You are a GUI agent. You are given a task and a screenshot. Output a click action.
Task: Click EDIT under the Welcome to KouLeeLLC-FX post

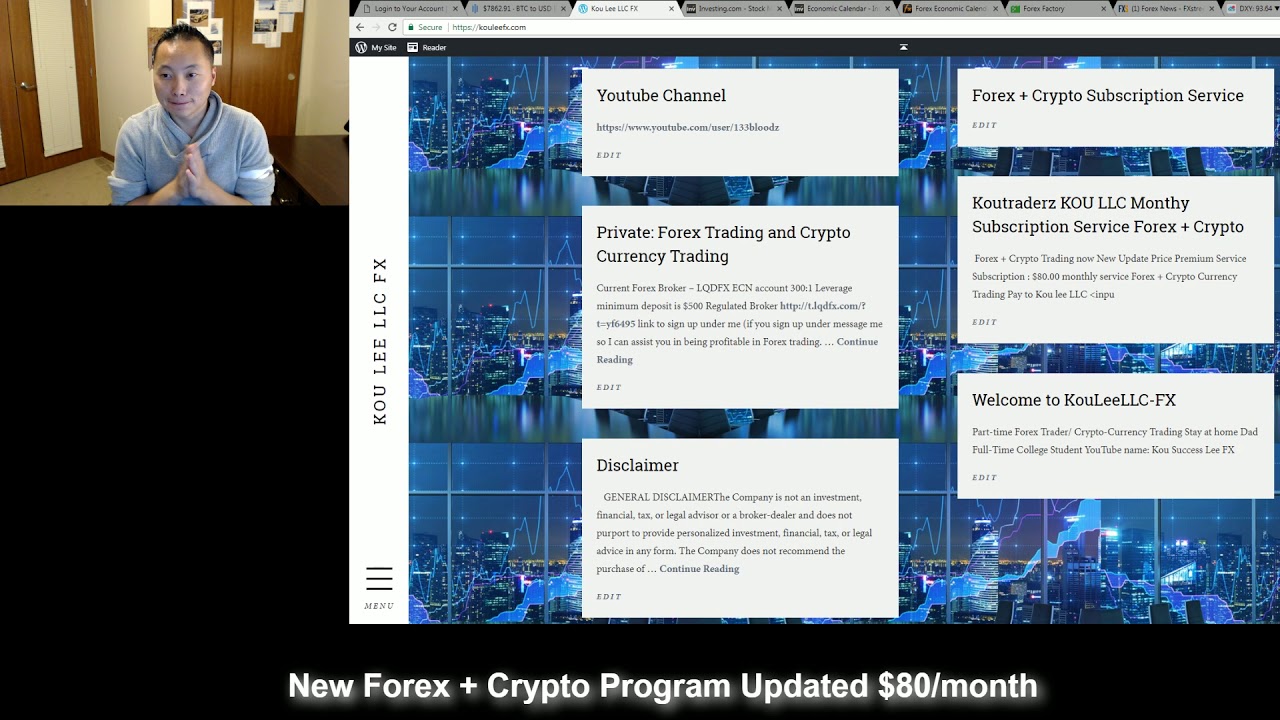point(985,477)
